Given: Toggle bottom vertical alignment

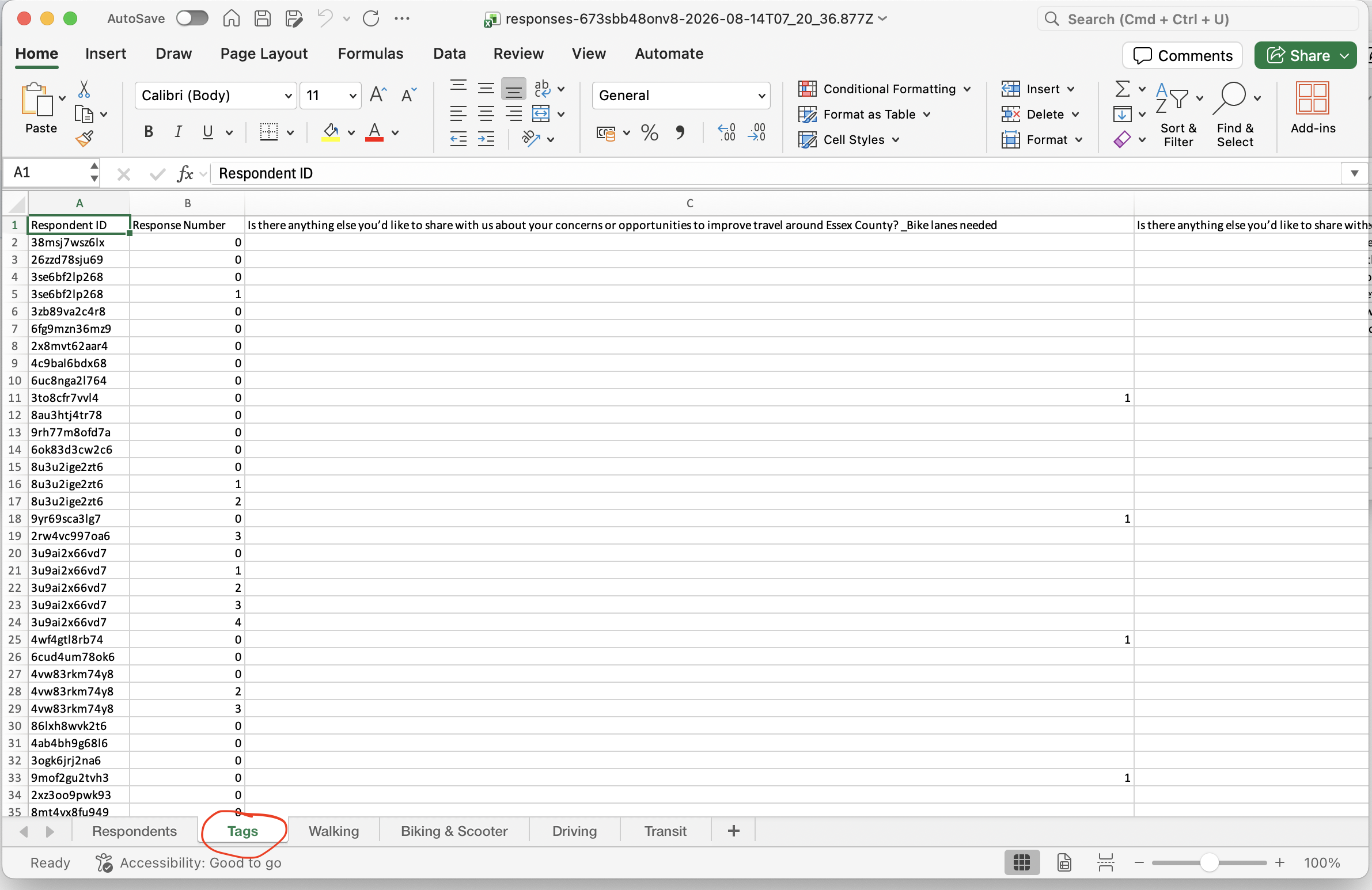Looking at the screenshot, I should click(513, 89).
